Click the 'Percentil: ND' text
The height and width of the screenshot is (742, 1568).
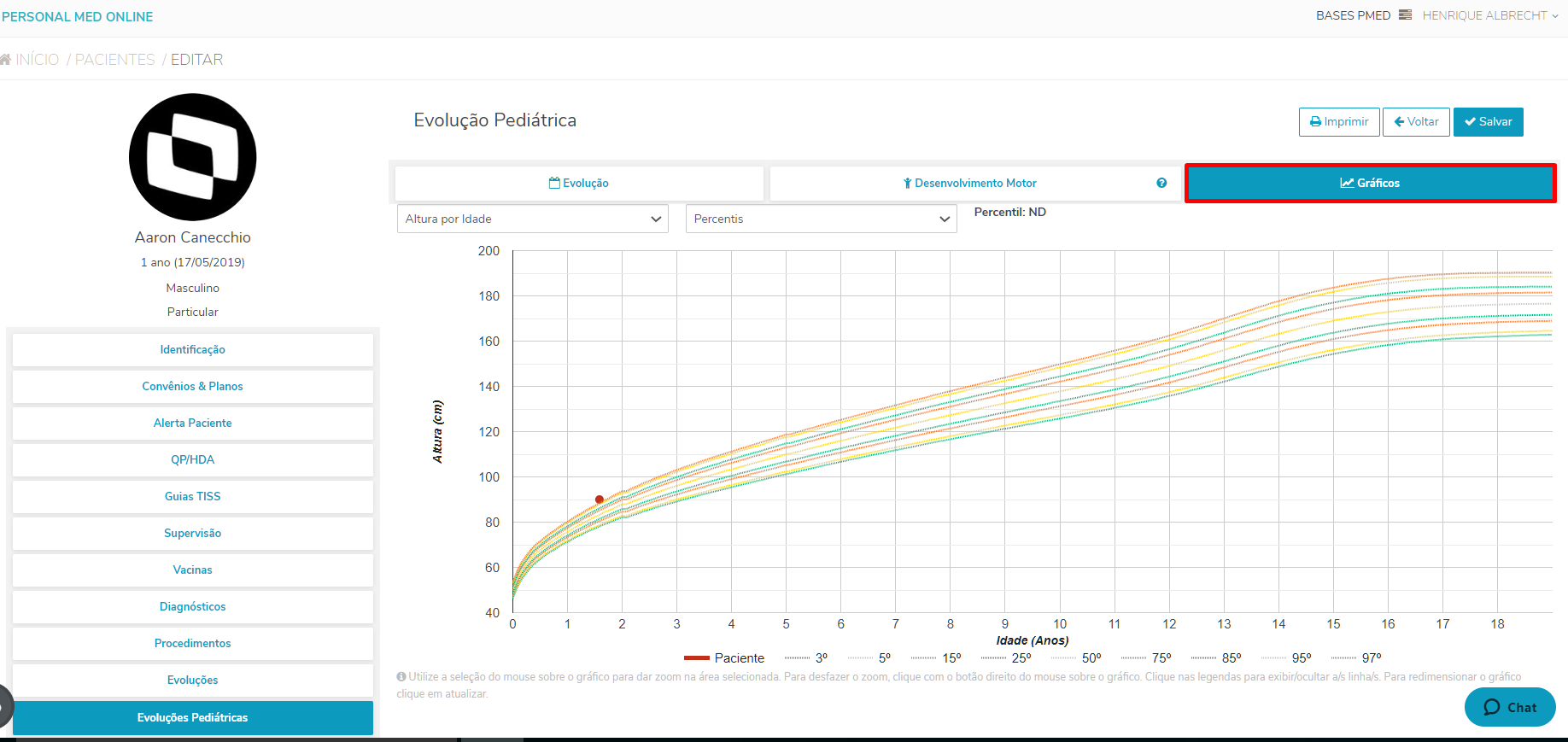pos(1010,213)
